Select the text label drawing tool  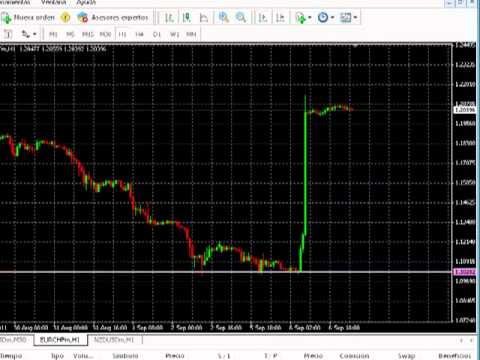(8, 34)
